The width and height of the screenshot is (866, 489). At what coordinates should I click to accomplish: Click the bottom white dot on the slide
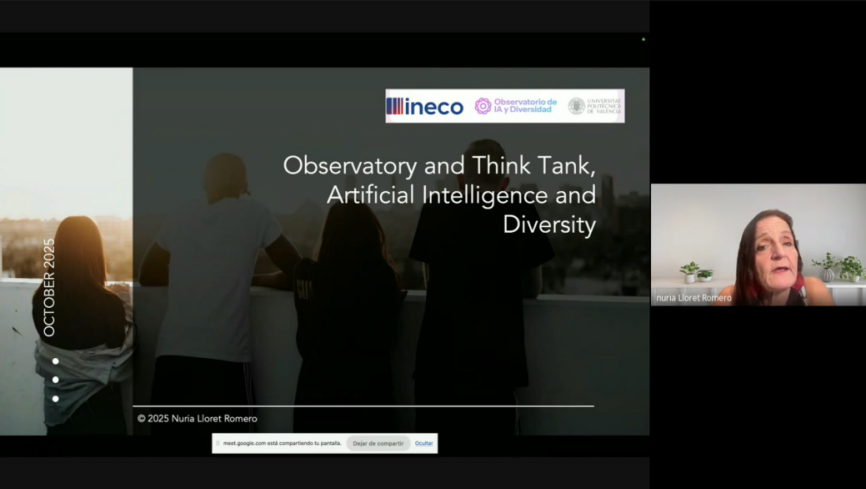point(55,399)
